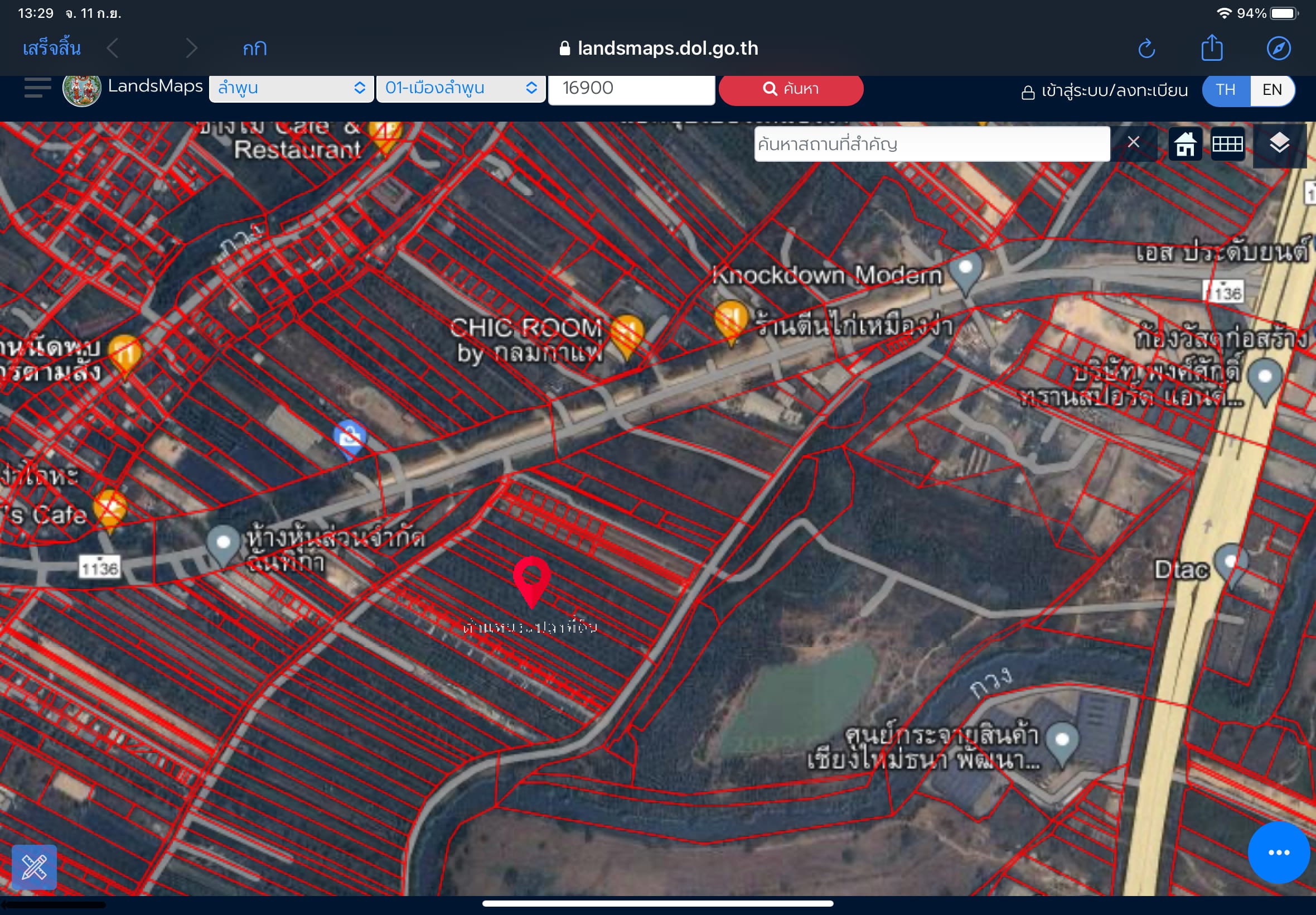1316x915 pixels.
Task: Select the red parcel location pin
Action: (x=531, y=581)
